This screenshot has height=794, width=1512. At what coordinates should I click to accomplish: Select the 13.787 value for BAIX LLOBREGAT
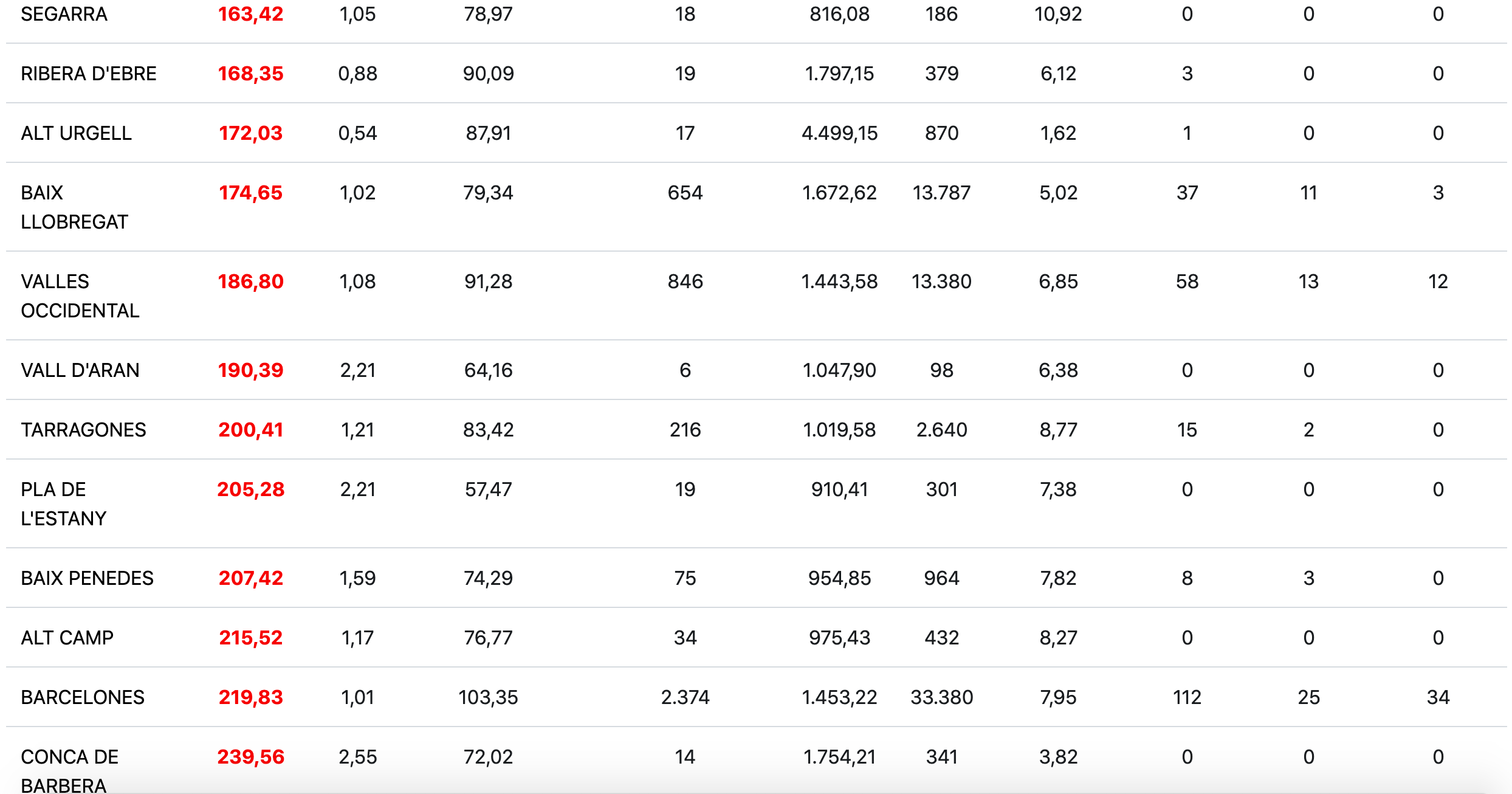click(x=941, y=193)
